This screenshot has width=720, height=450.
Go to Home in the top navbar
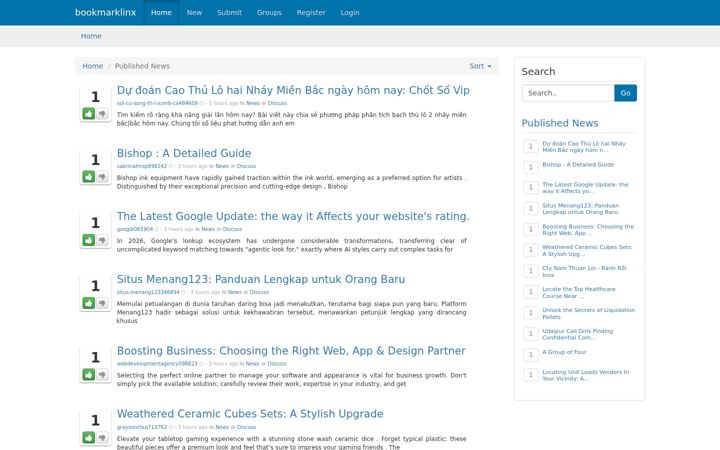[161, 12]
